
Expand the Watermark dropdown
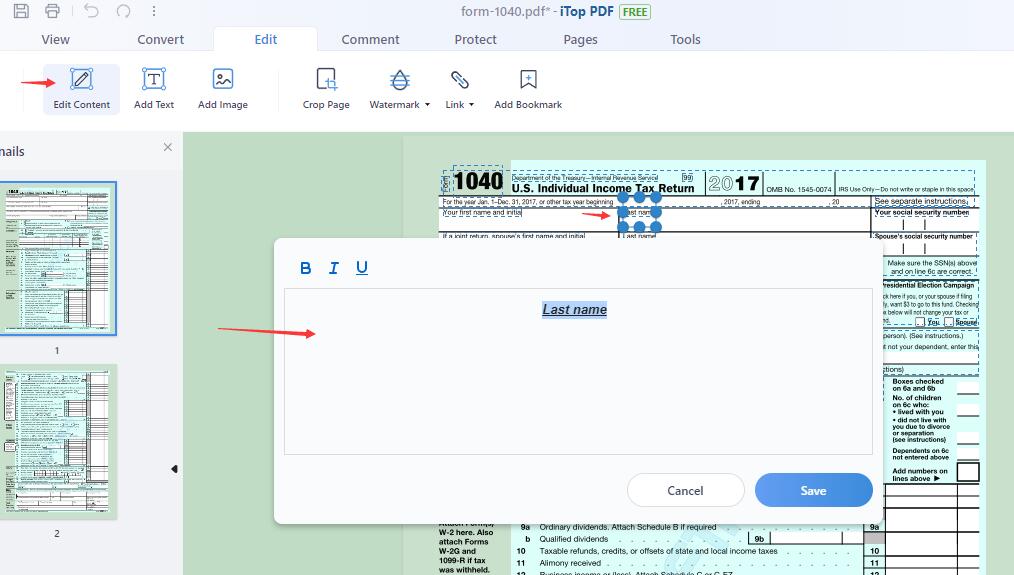(x=400, y=88)
